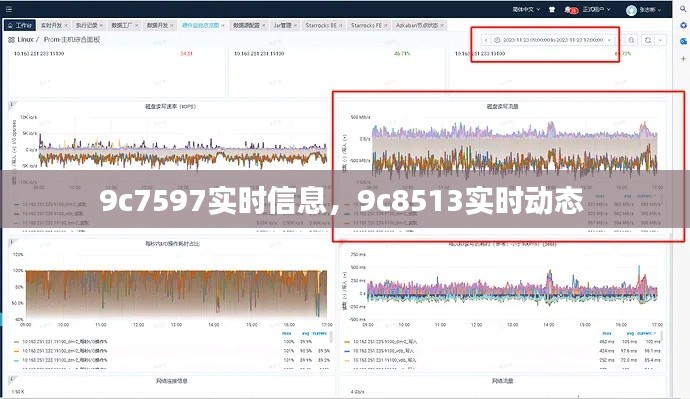The height and width of the screenshot is (399, 690).
Task: Expand the refresh interval dropdown arrow
Action: pyautogui.click(x=661, y=40)
